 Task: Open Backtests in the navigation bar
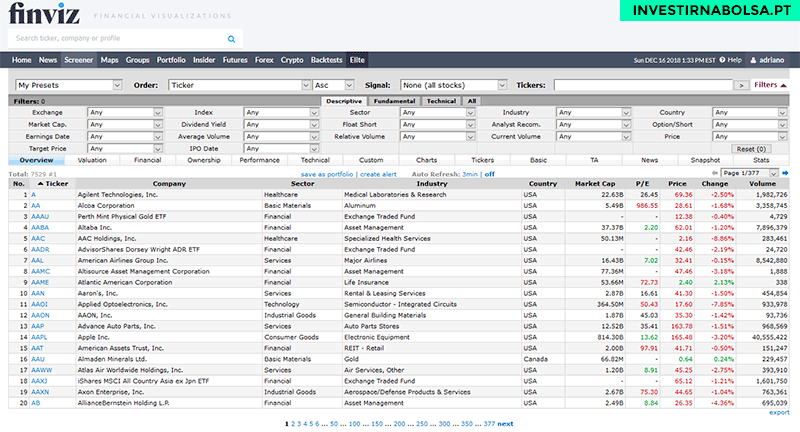[x=327, y=60]
